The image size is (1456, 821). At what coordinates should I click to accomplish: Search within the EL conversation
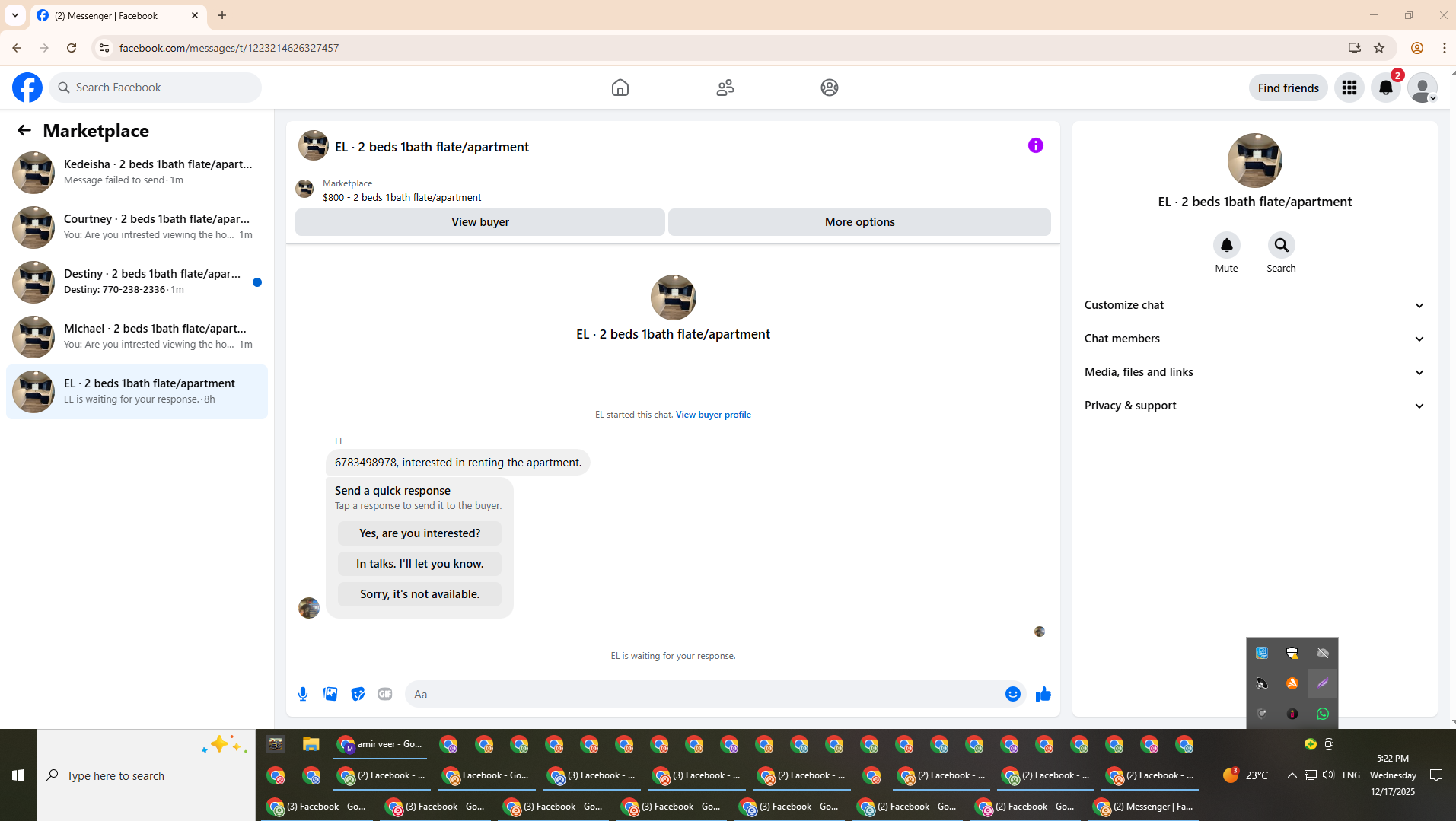[1281, 245]
